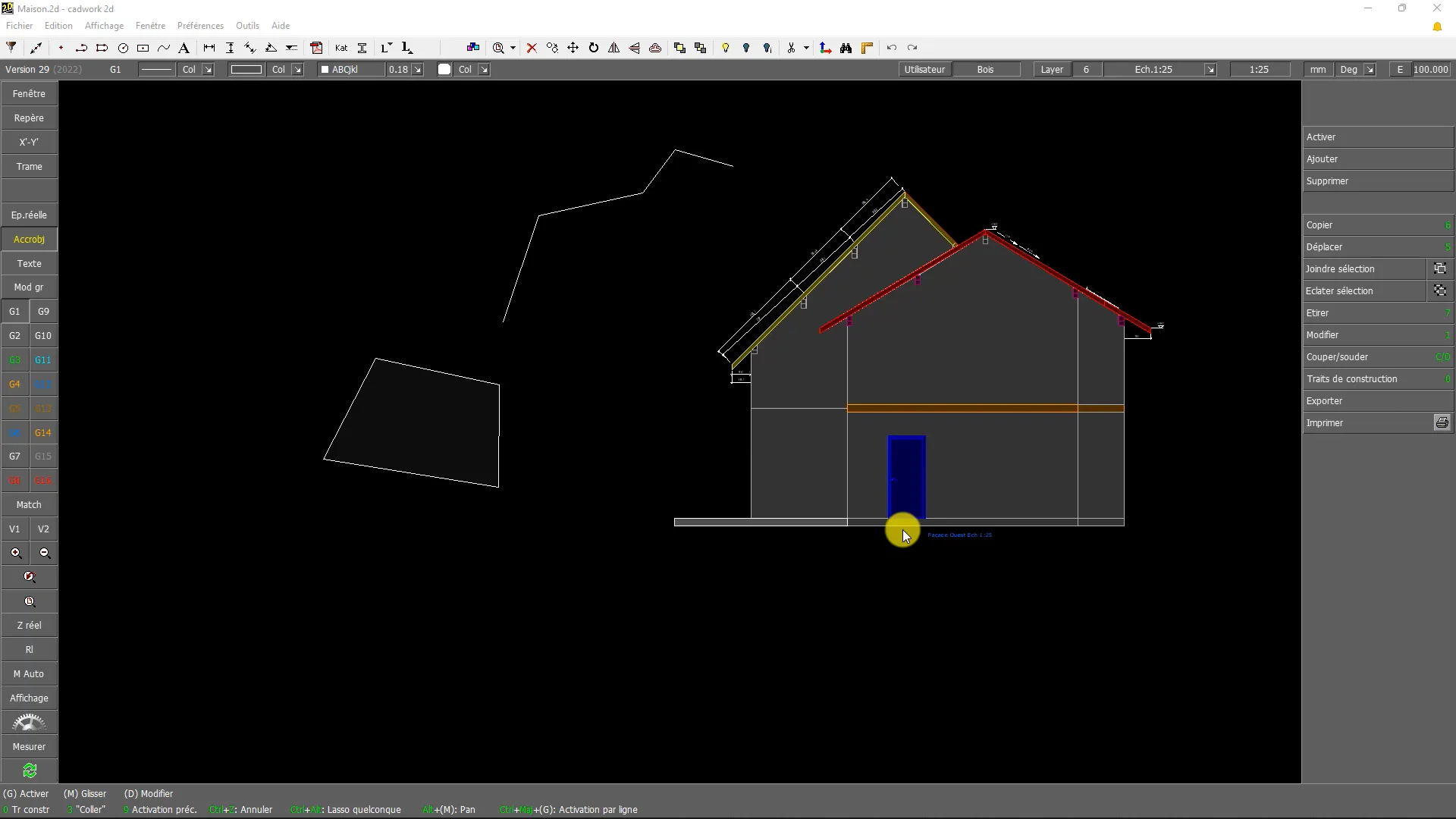Screen dimensions: 1456x819
Task: Click the rotate icon in toolbar
Action: (x=594, y=48)
